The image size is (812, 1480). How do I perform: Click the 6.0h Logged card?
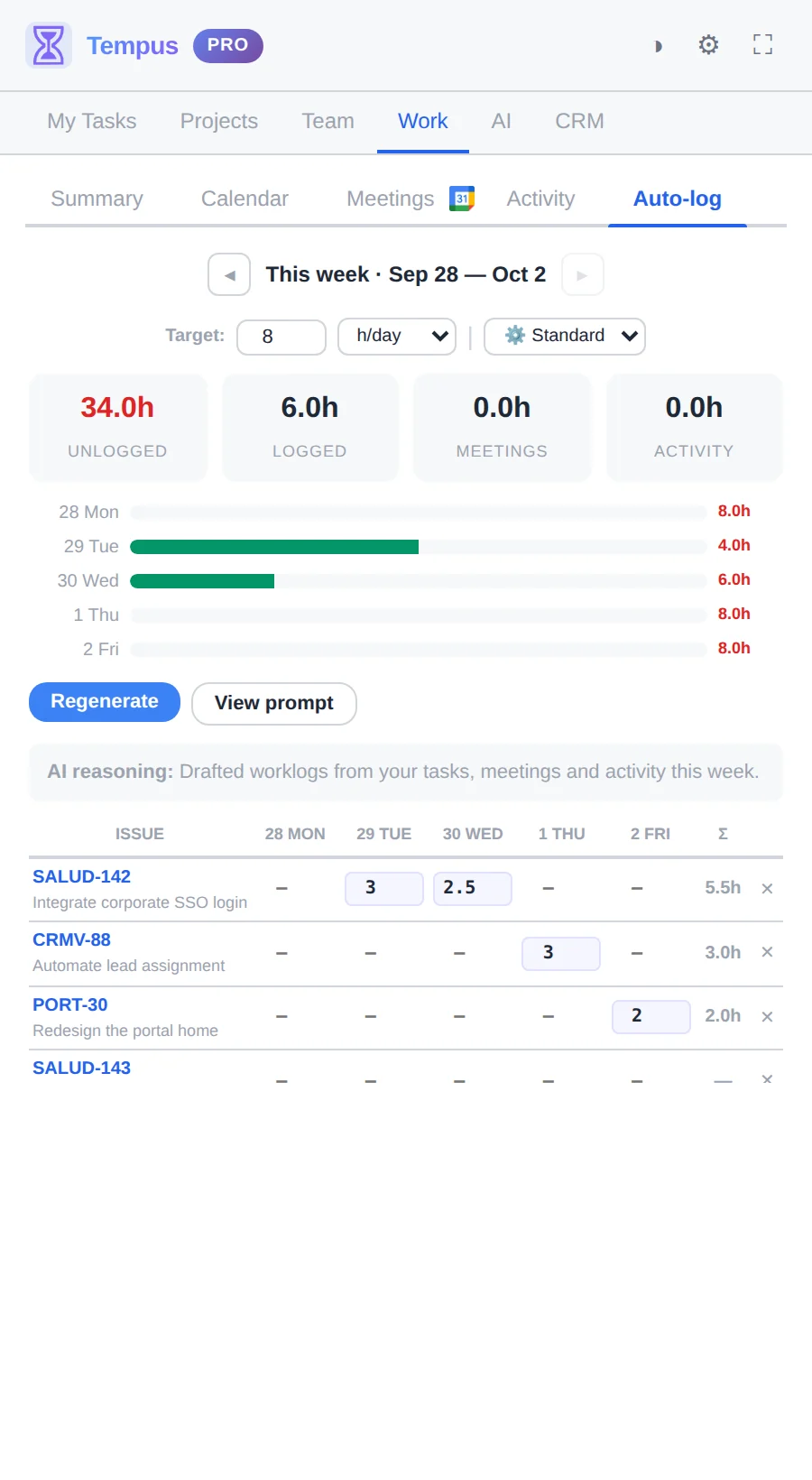309,427
